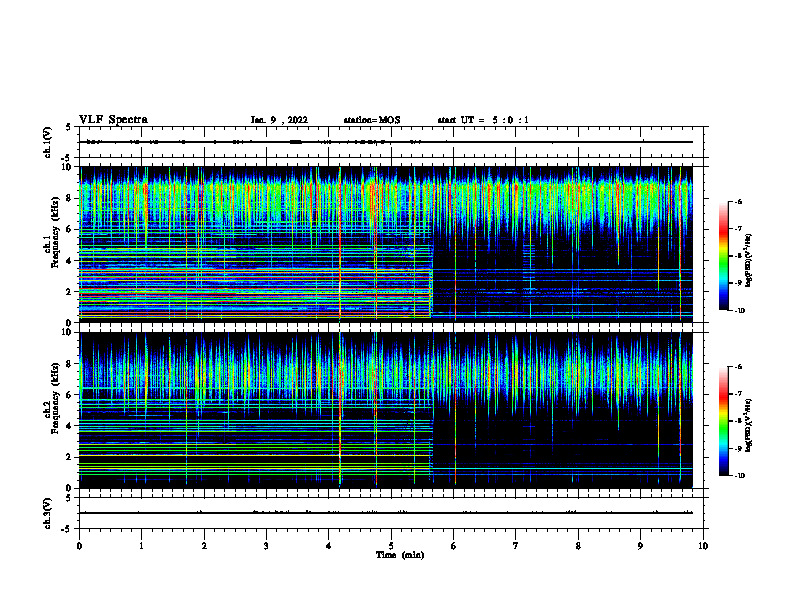Click the "6" tick on ch.2 frequency axis
Image resolution: width=792 pixels, height=612 pixels.
pos(70,395)
